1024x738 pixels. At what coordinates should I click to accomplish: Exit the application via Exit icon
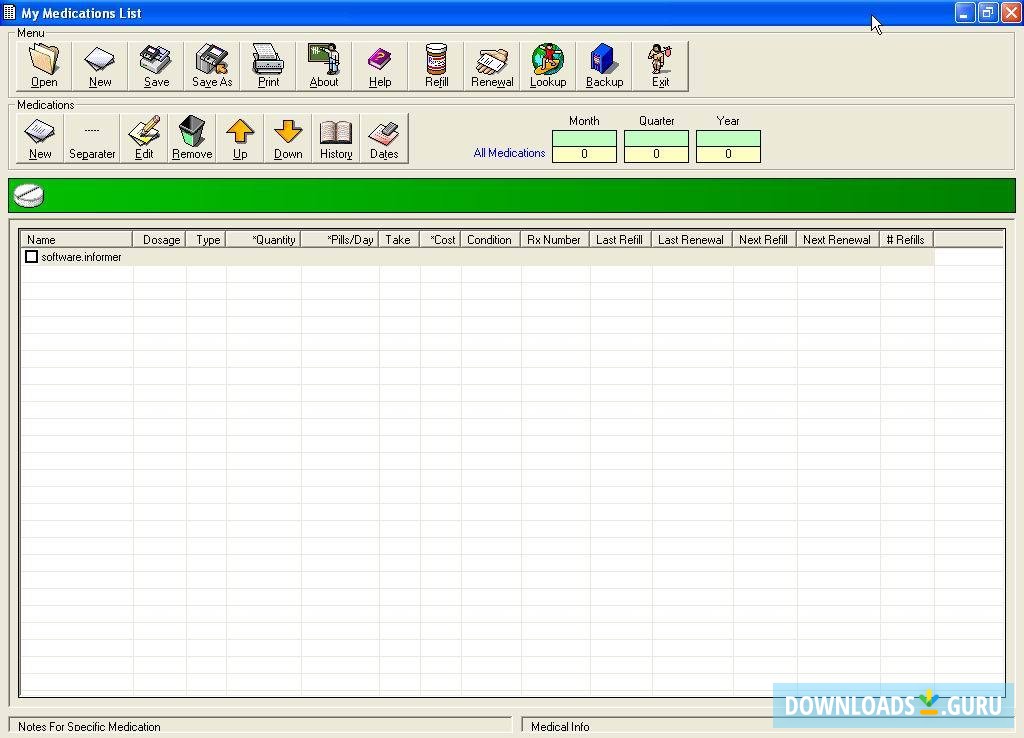(x=660, y=66)
